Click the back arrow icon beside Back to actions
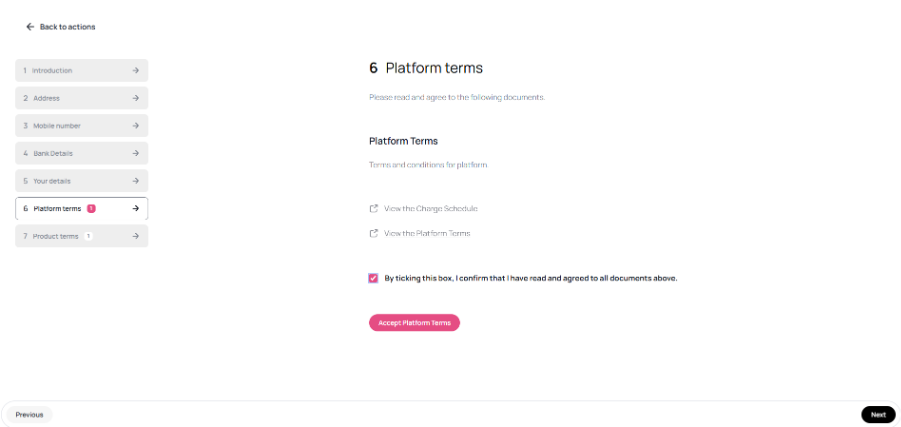The width and height of the screenshot is (901, 427). [x=30, y=27]
